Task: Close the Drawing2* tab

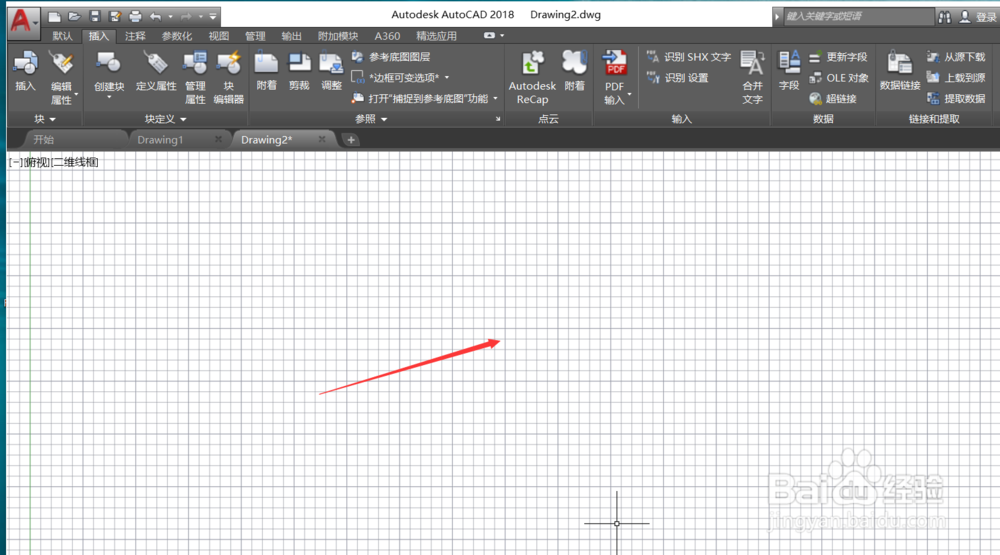Action: click(x=321, y=139)
